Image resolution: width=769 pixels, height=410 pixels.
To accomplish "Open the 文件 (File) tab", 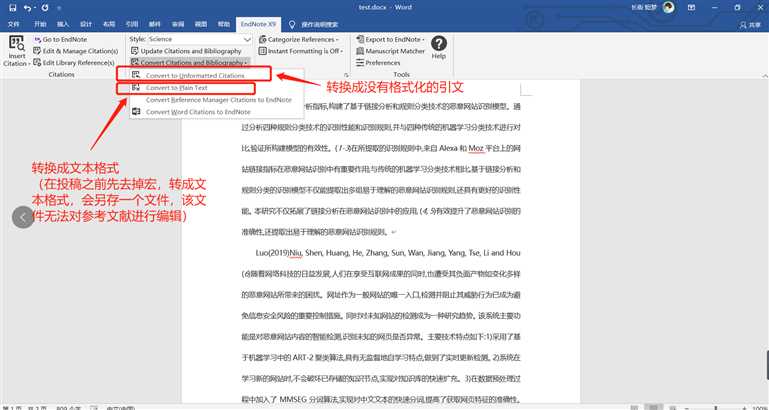I will coord(14,24).
